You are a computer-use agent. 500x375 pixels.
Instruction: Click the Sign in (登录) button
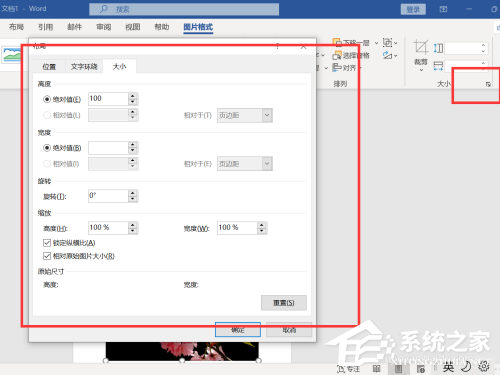click(413, 9)
